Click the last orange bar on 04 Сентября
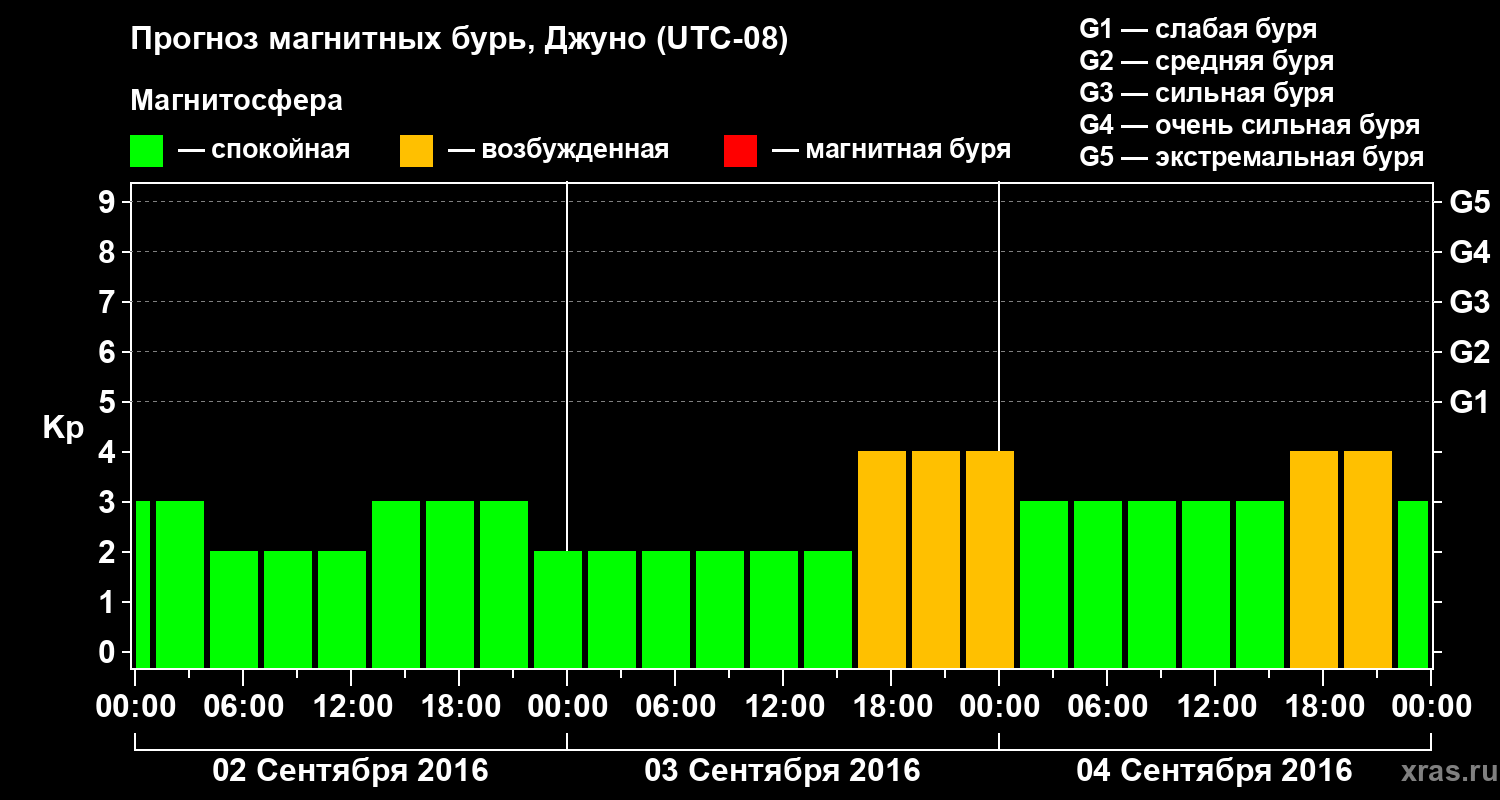1500x800 pixels. 1368,559
